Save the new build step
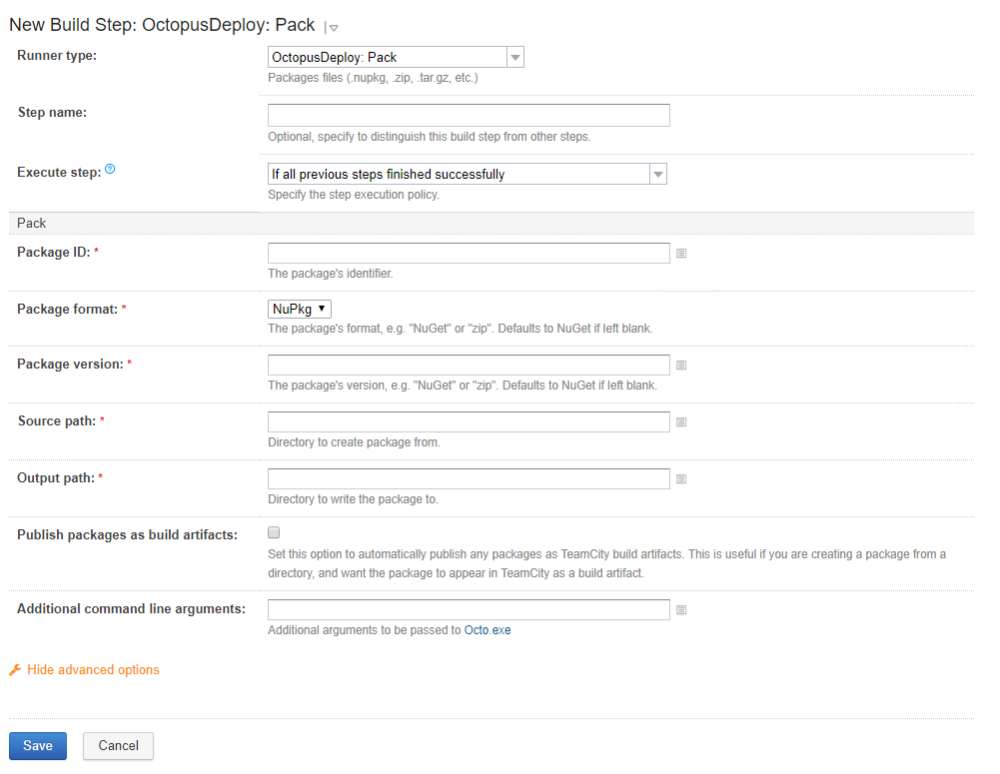Image resolution: width=1000 pixels, height=774 pixels. [x=38, y=746]
